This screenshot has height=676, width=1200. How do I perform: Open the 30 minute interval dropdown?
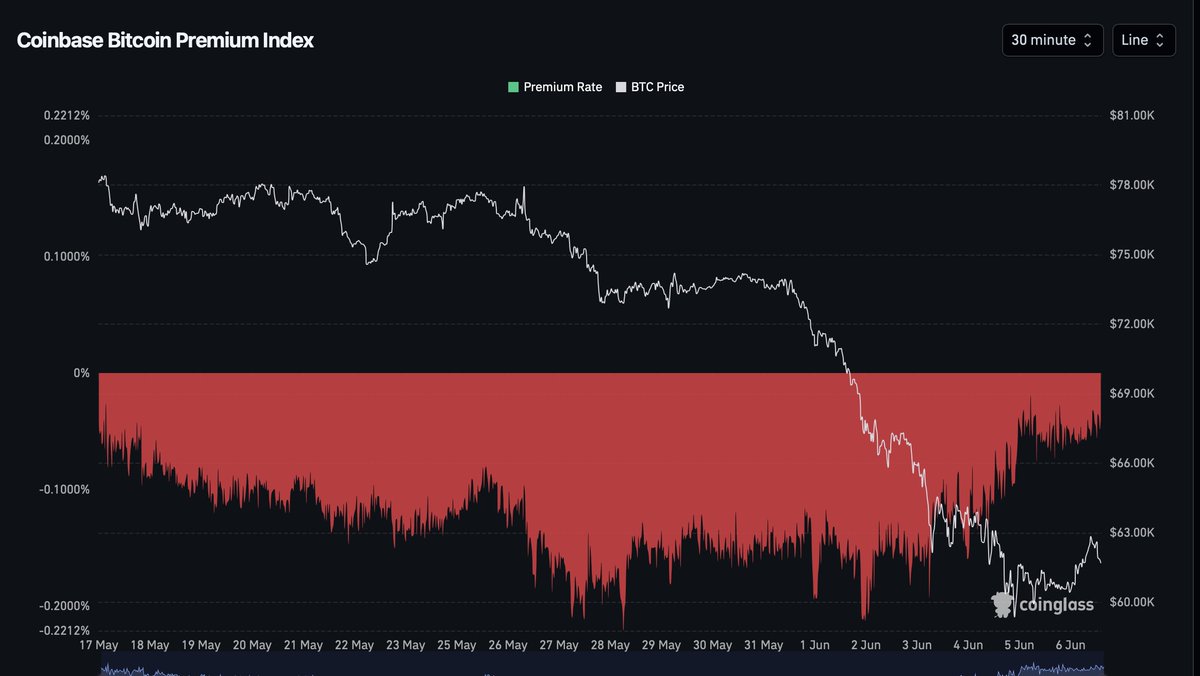click(1053, 40)
